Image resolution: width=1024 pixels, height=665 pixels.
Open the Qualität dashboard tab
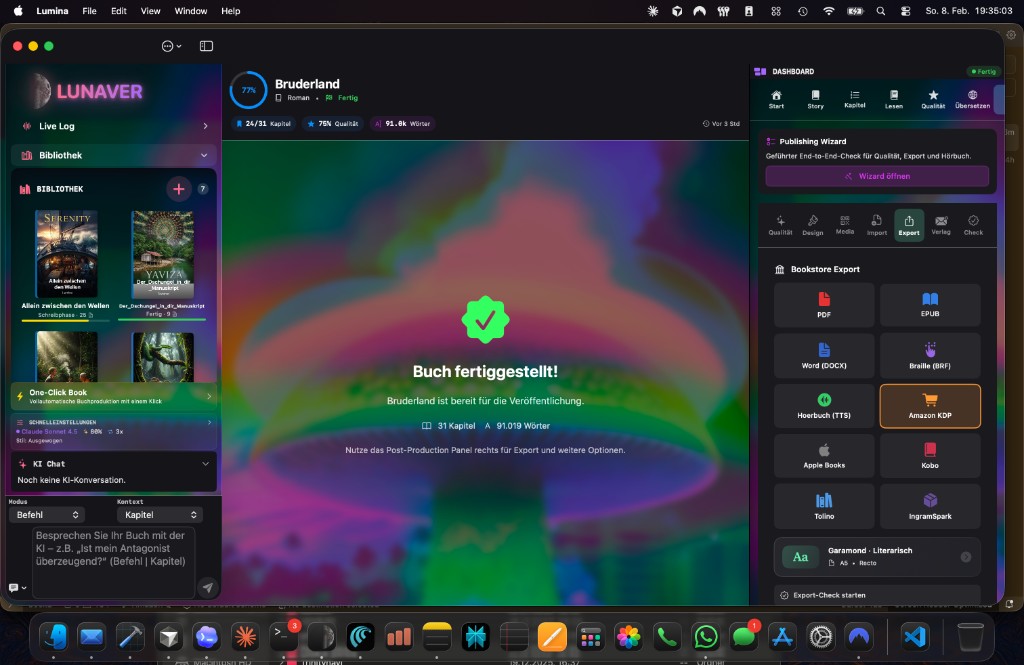pyautogui.click(x=932, y=97)
